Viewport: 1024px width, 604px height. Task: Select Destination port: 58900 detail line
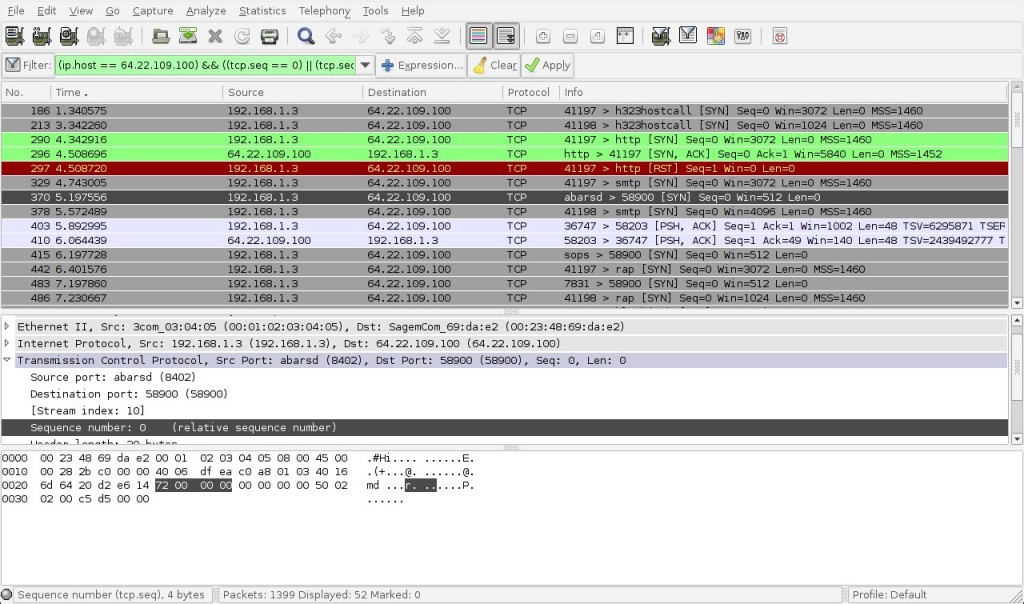coord(129,394)
